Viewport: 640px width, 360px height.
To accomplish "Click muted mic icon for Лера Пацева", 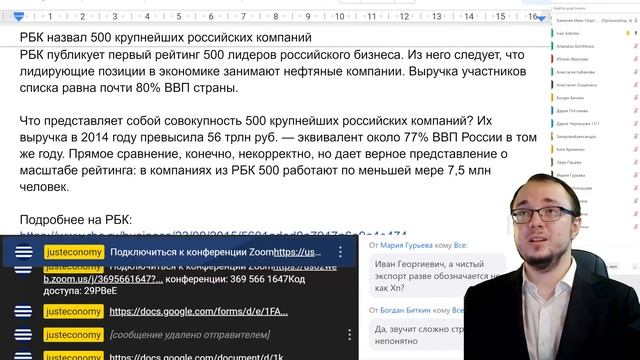I will click(x=636, y=162).
